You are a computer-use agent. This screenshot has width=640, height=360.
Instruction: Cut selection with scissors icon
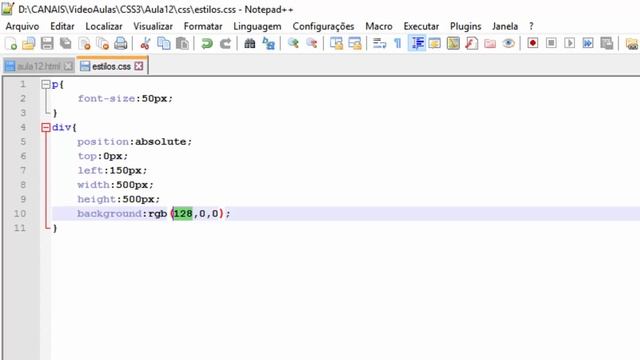[x=145, y=43]
